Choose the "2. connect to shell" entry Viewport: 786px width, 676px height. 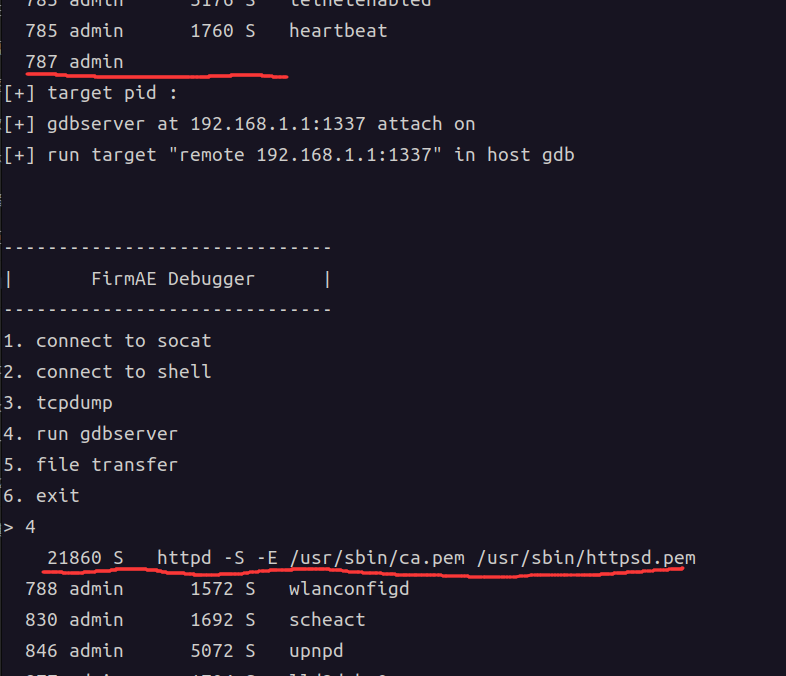[107, 372]
